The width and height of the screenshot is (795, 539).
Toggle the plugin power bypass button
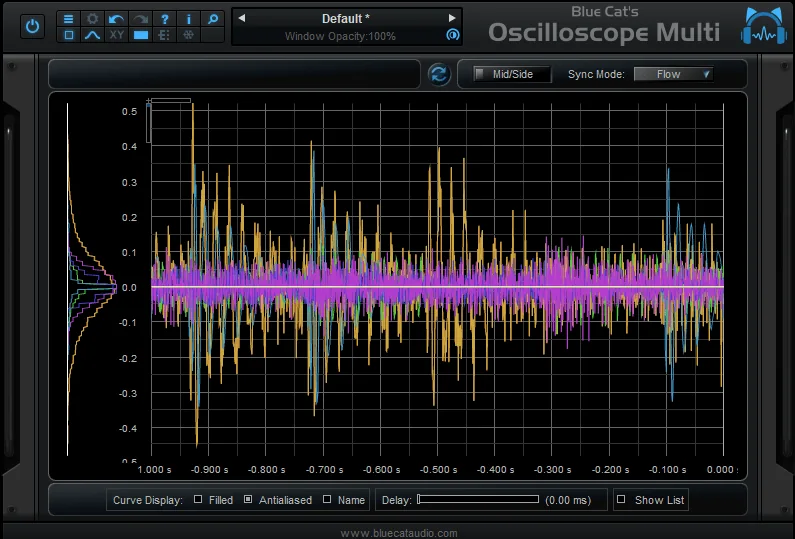(x=32, y=26)
